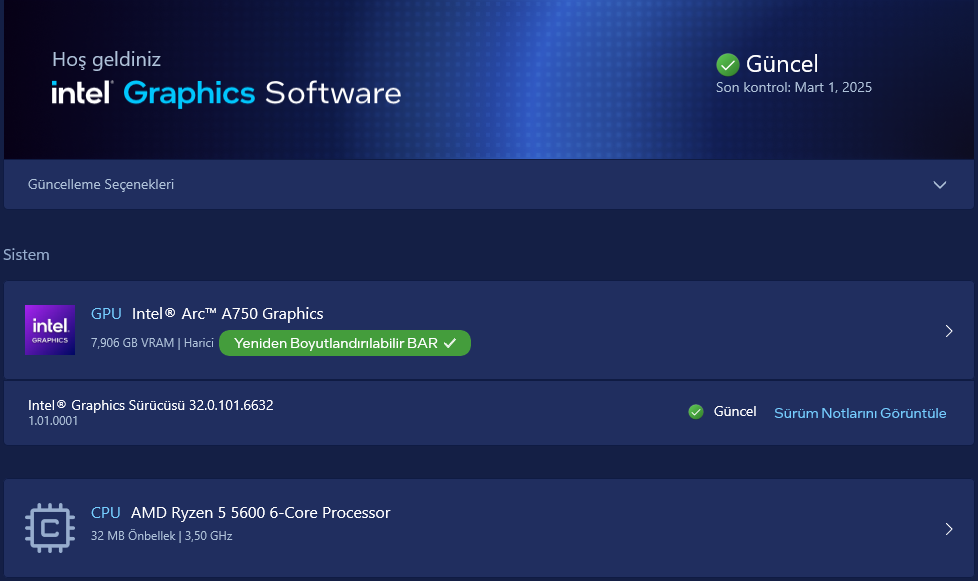The height and width of the screenshot is (581, 978).
Task: Click driver version text 32.0.101.6632
Action: [231, 405]
